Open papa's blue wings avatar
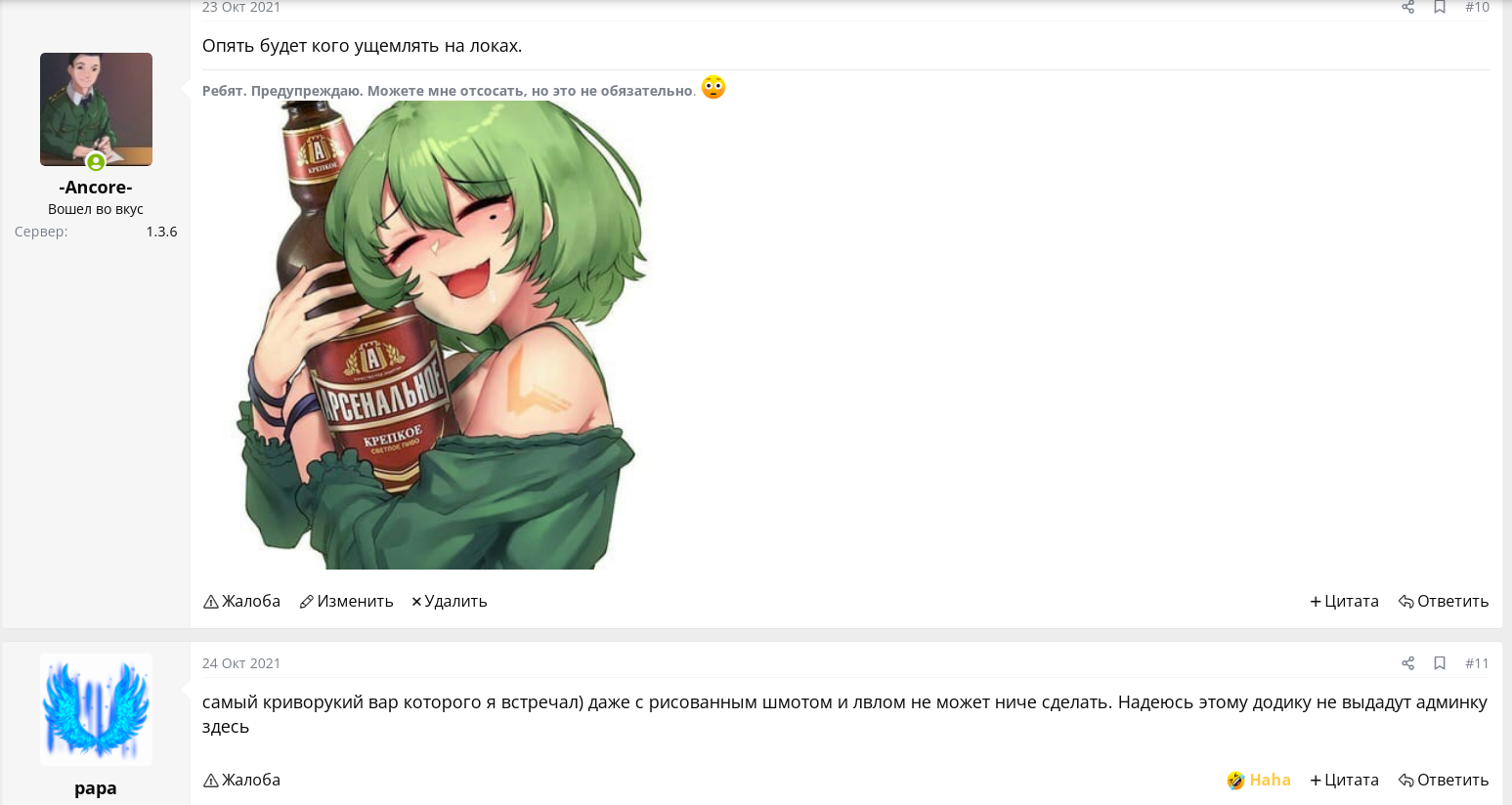The width and height of the screenshot is (1512, 805). 96,709
